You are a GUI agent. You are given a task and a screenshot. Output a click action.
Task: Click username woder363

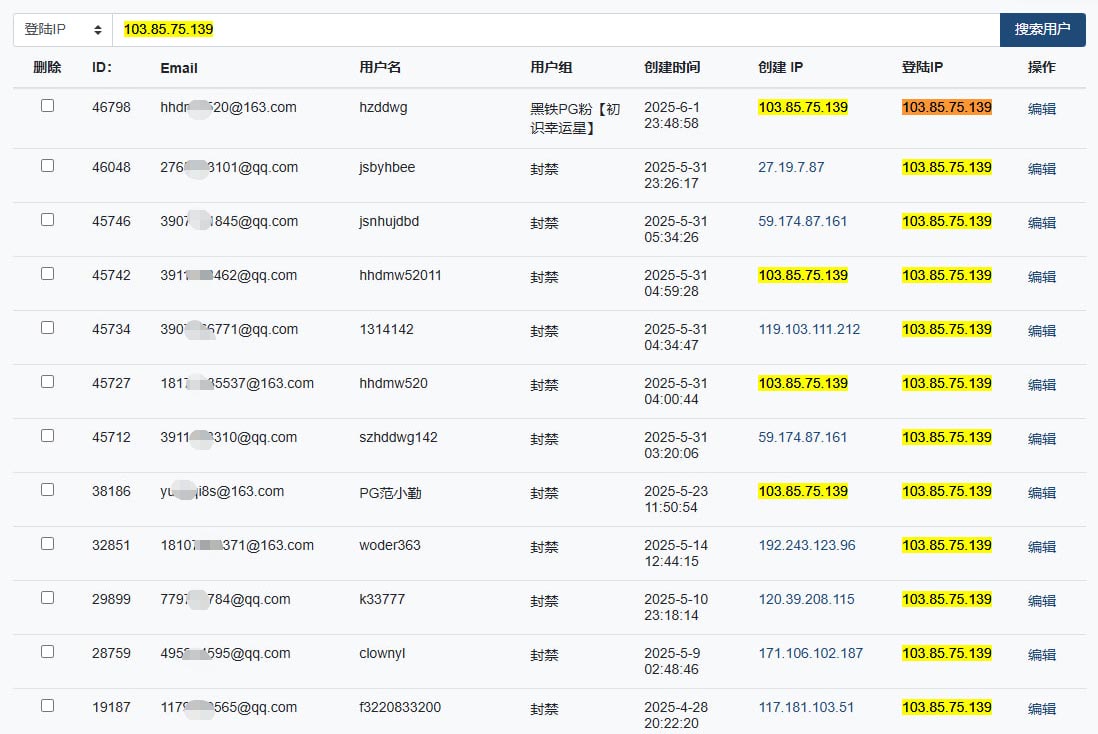pos(390,545)
